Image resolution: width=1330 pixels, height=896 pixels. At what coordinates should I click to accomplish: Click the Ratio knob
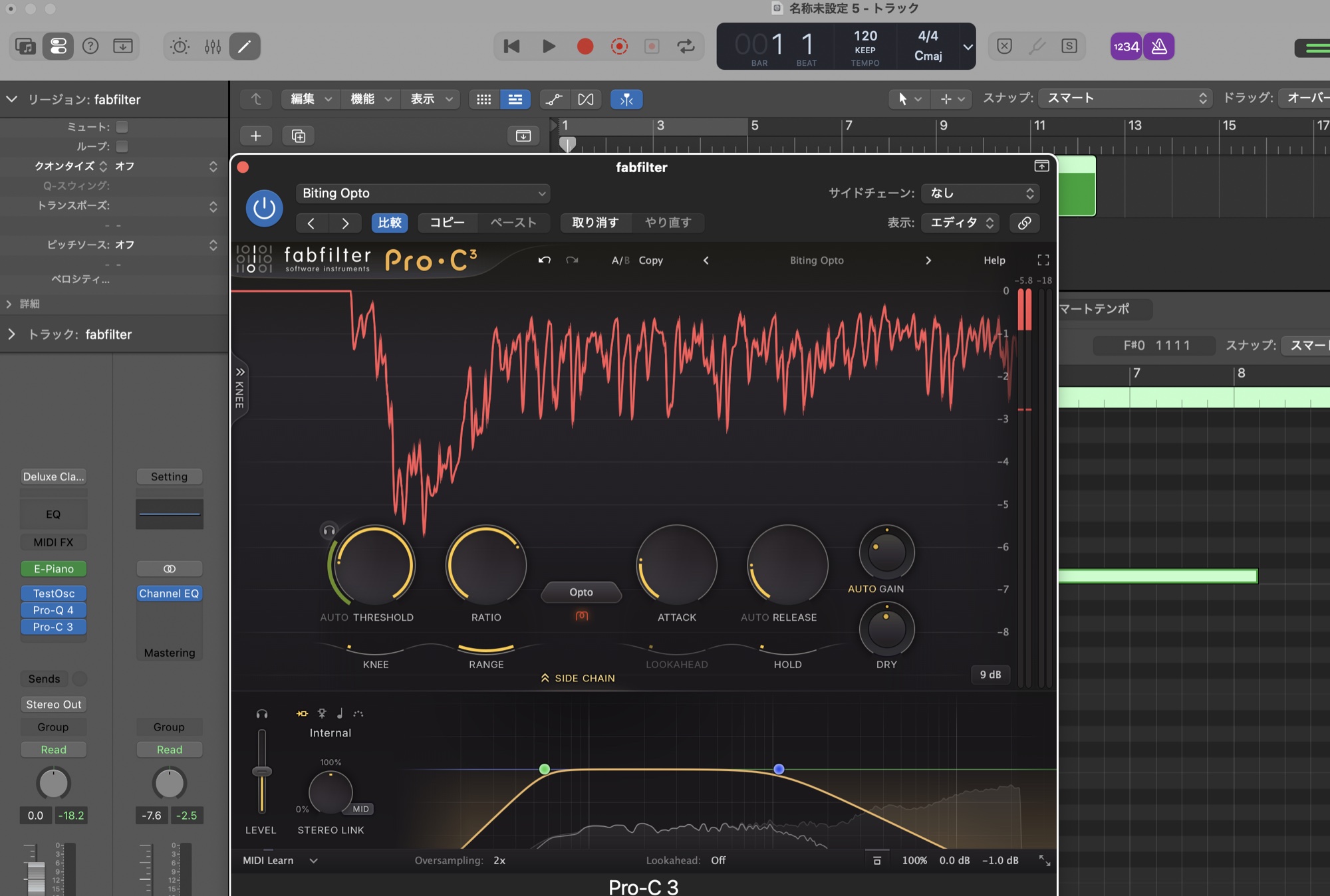[x=486, y=566]
